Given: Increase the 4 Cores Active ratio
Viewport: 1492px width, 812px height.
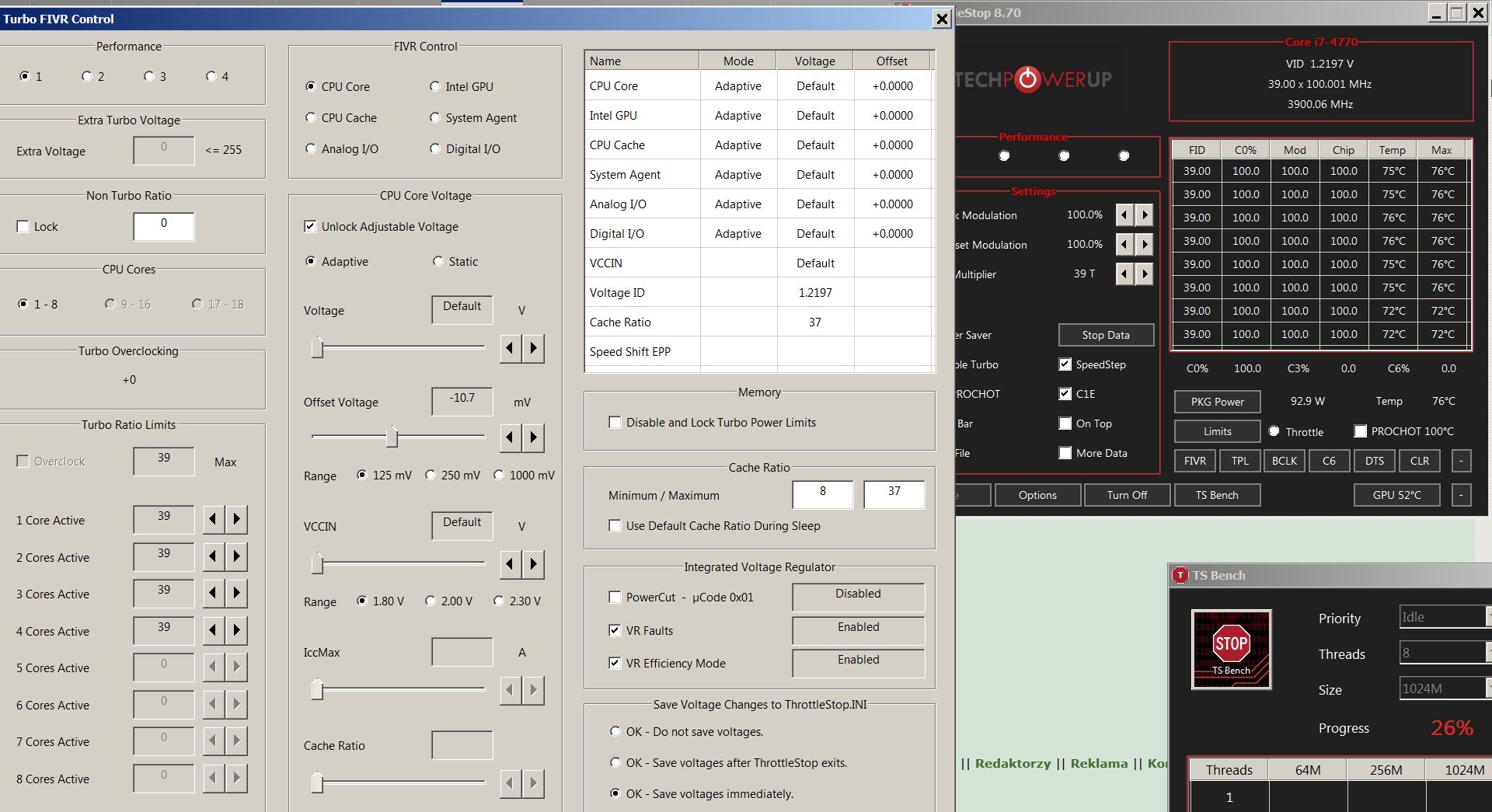Looking at the screenshot, I should click(x=237, y=630).
